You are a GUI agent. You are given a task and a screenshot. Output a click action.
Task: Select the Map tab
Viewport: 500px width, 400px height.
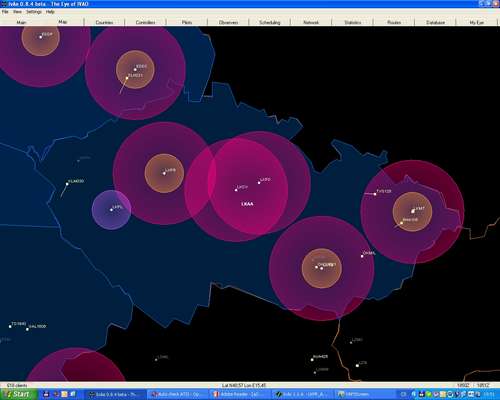point(63,22)
